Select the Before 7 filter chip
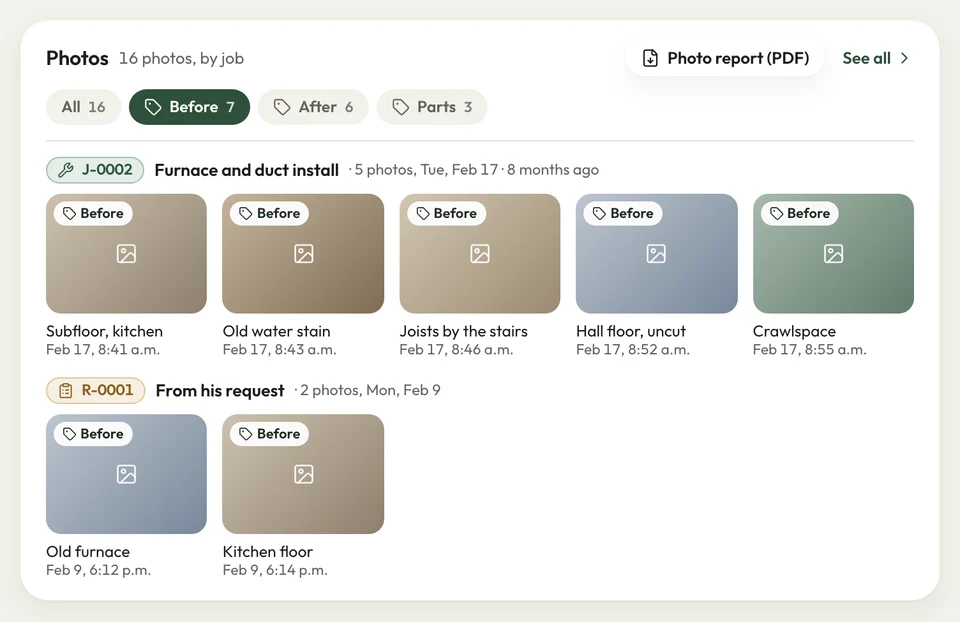Image resolution: width=960 pixels, height=622 pixels. click(x=189, y=107)
